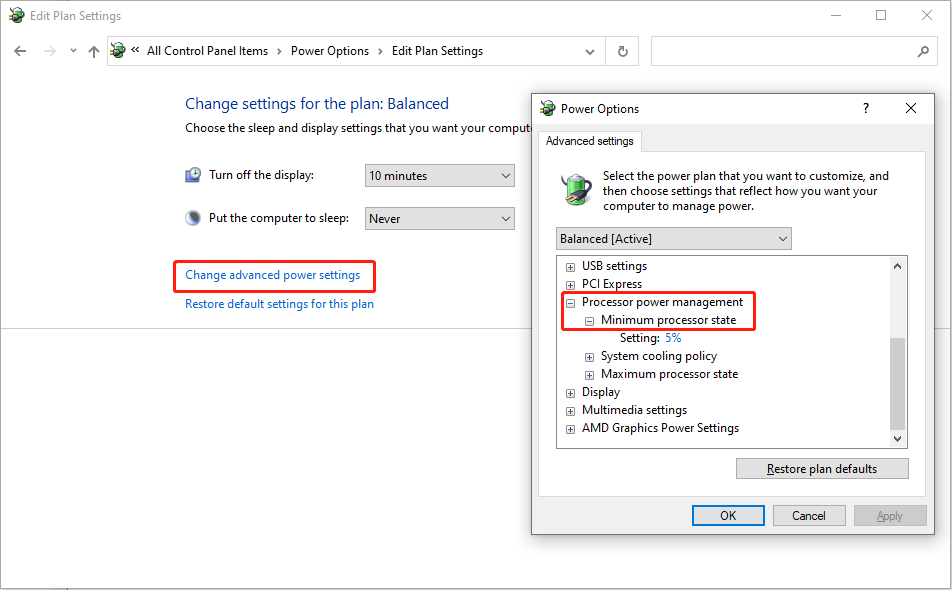Viewport: 952px width, 590px height.
Task: Minimize the Edit Plan Settings window
Action: [836, 15]
